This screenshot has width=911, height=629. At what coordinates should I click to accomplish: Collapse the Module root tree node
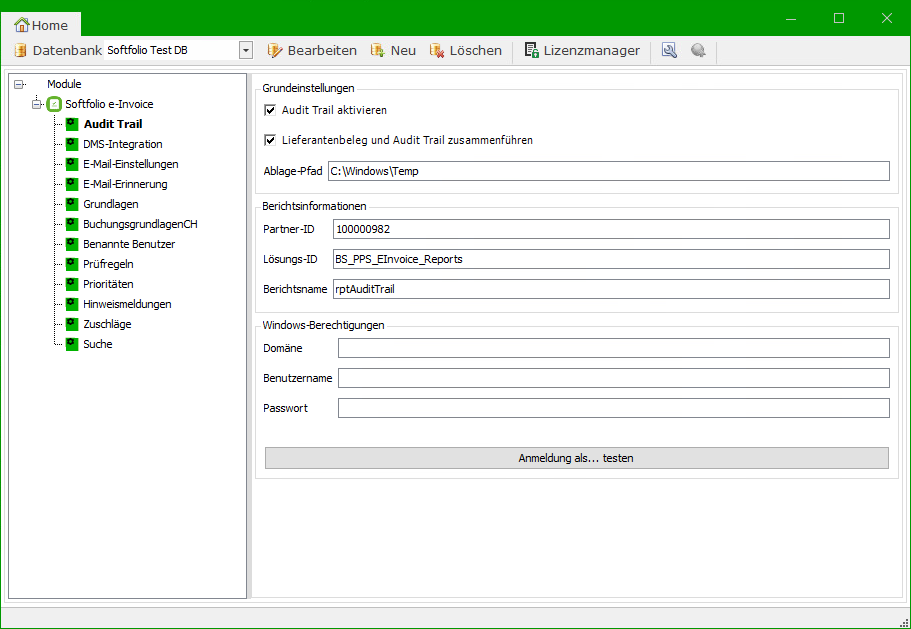(19, 85)
